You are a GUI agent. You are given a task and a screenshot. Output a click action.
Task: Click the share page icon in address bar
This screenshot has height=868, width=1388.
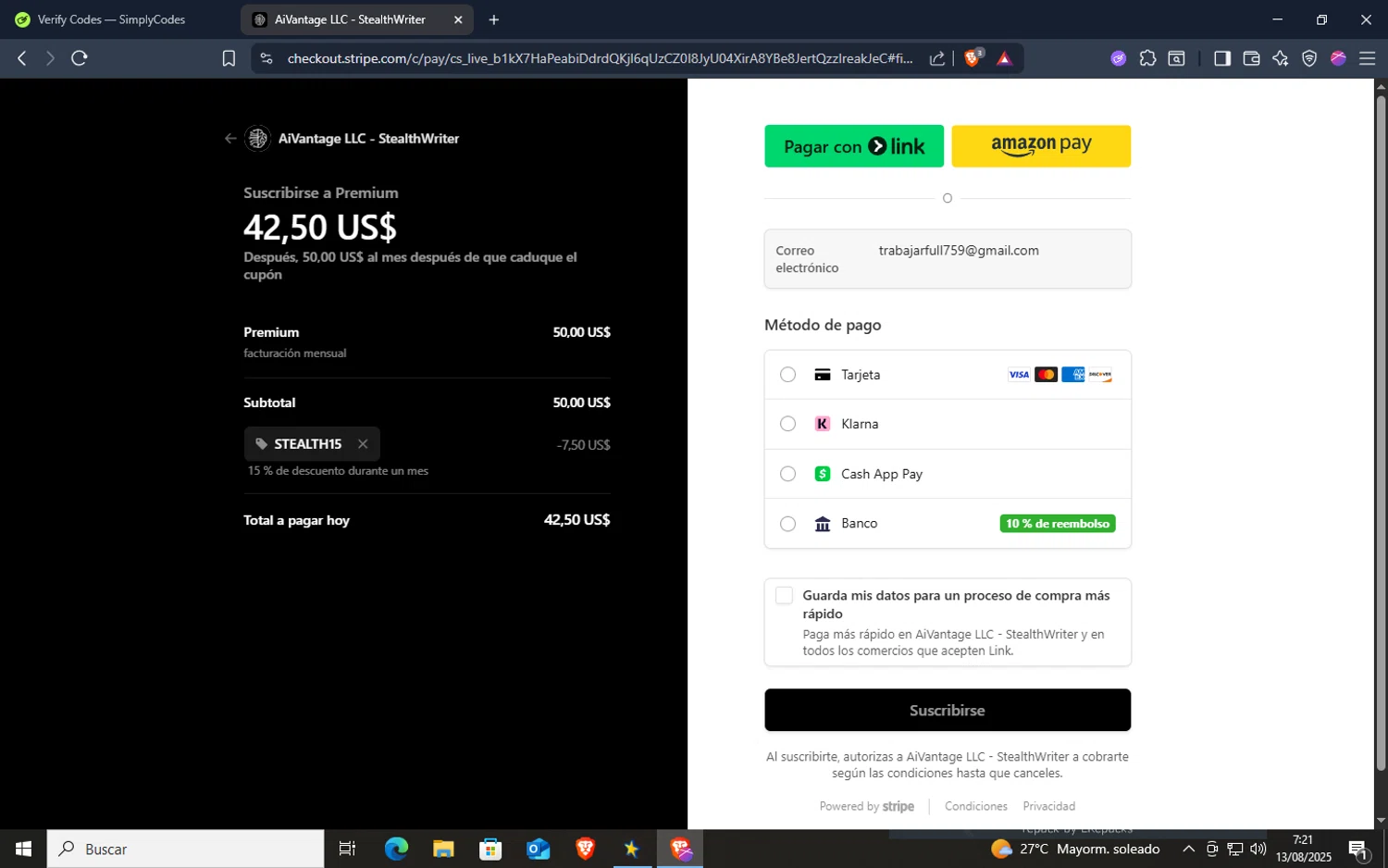click(x=937, y=58)
